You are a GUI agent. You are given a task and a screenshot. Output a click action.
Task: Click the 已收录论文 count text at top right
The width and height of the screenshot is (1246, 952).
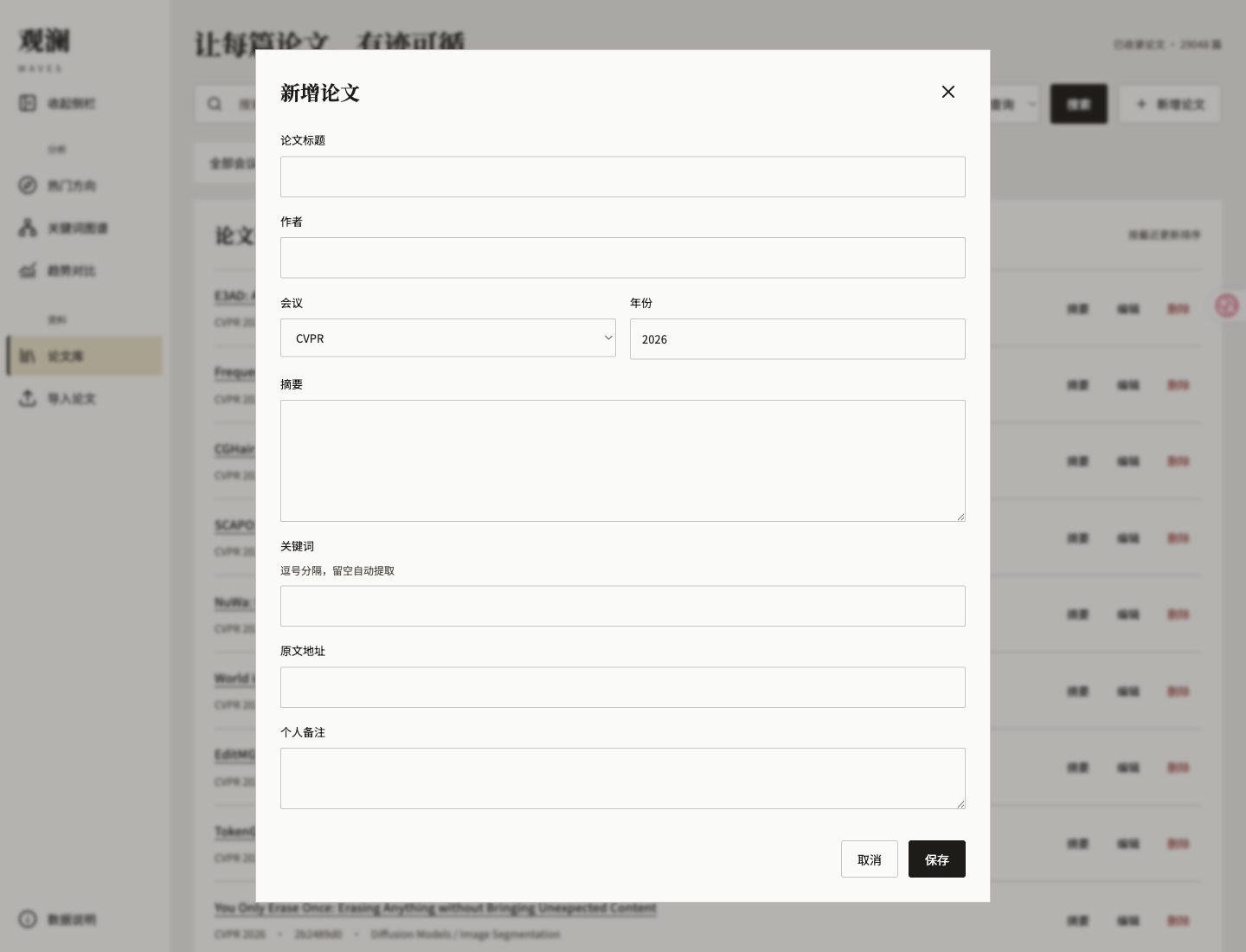(x=1167, y=44)
